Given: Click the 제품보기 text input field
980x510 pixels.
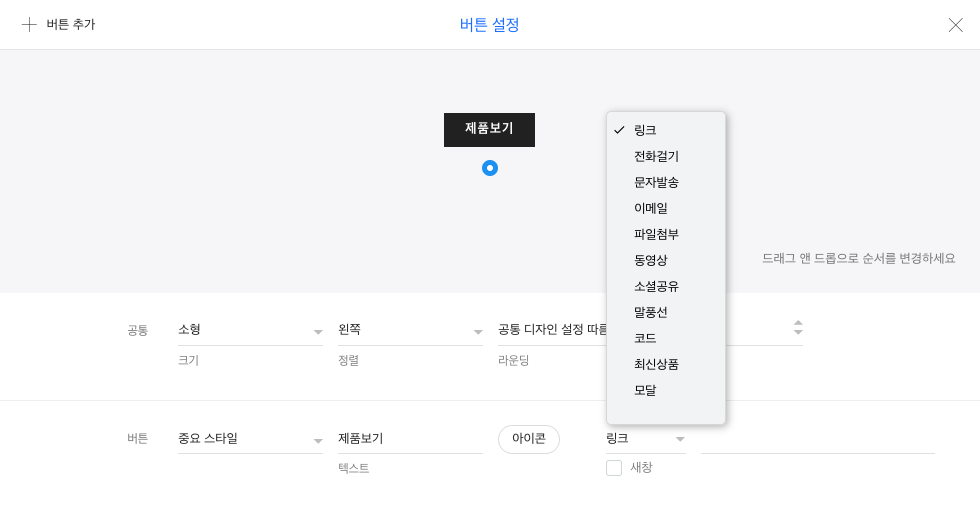Looking at the screenshot, I should (410, 439).
